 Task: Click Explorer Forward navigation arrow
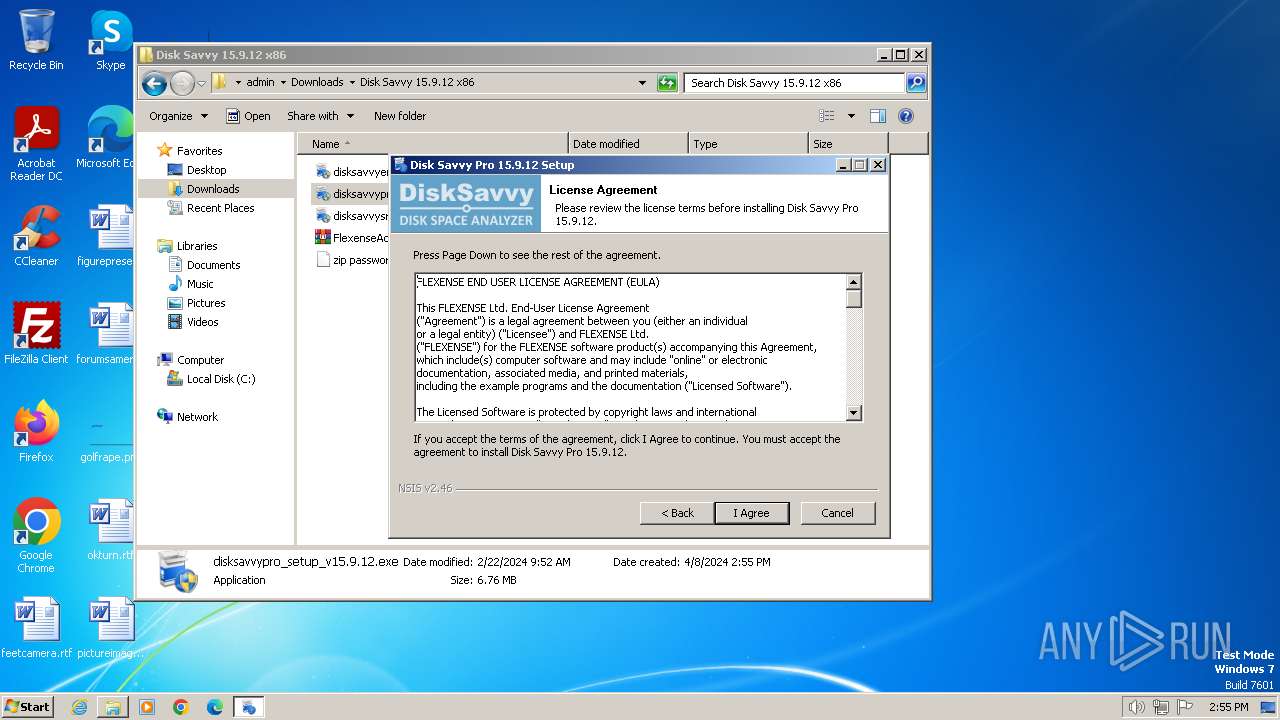181,83
